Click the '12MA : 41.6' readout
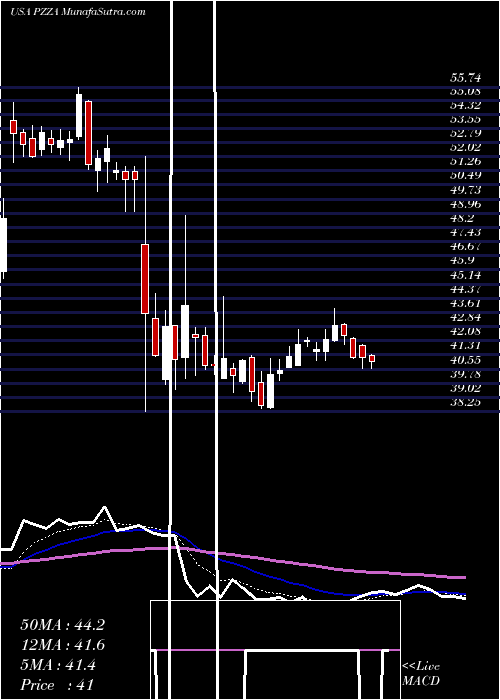500x700 pixels. tap(63, 645)
